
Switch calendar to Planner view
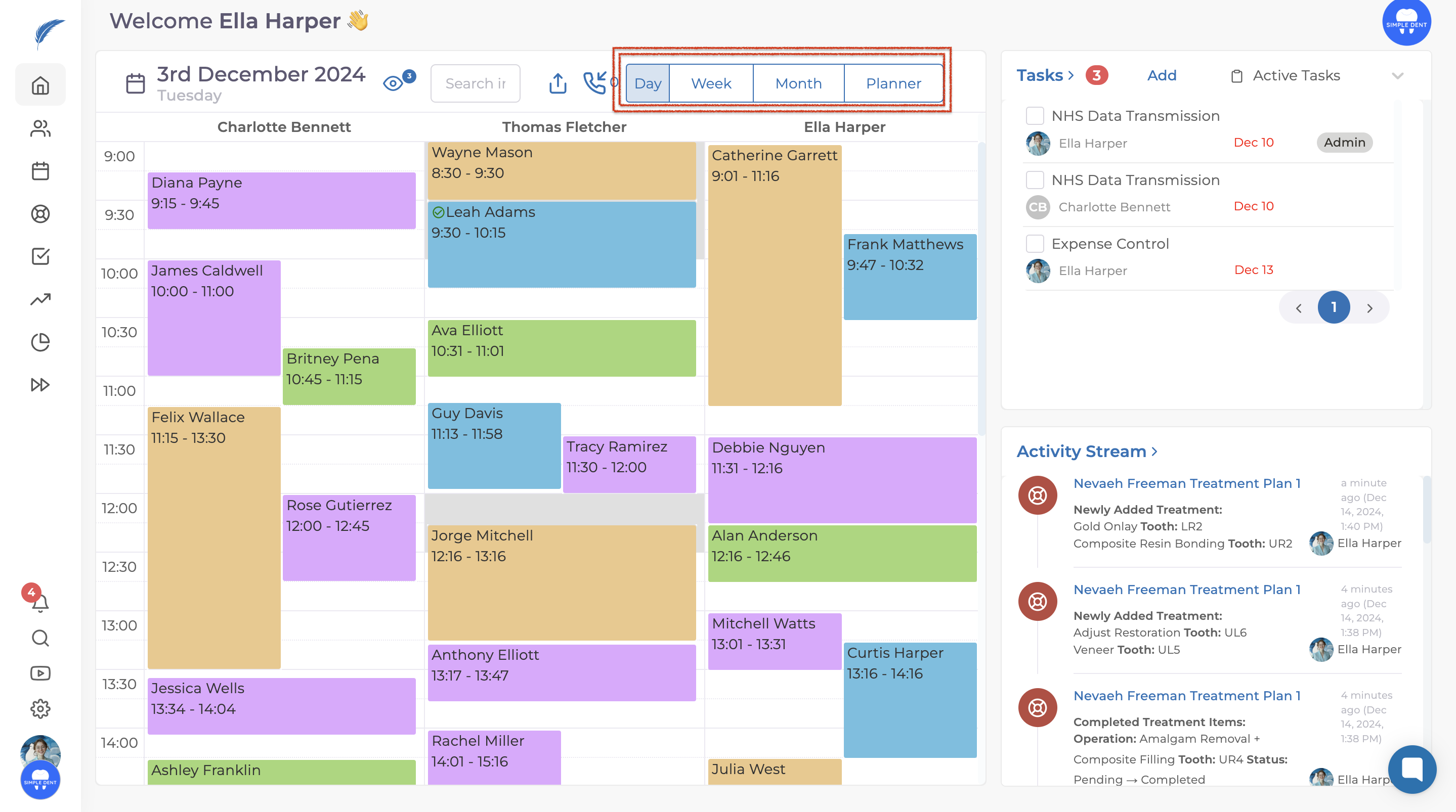coord(893,83)
